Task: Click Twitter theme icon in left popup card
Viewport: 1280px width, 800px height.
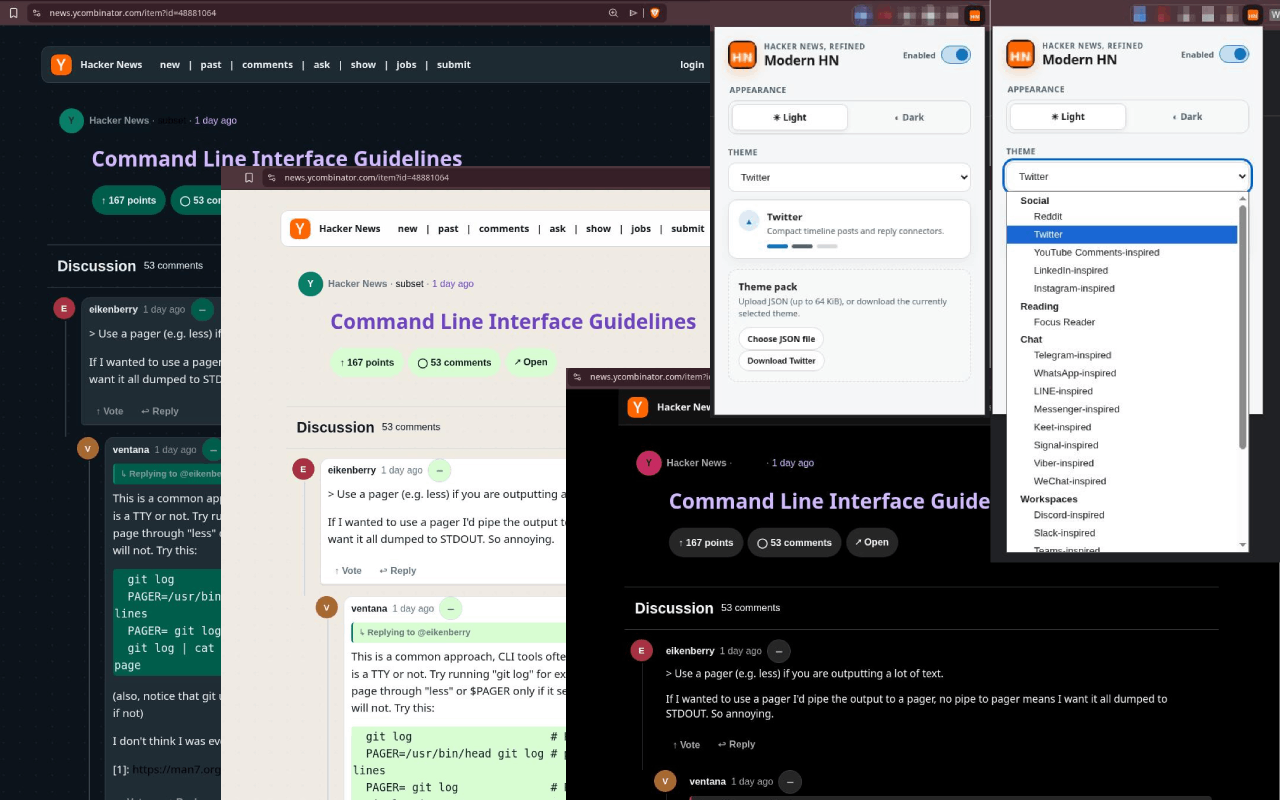Action: click(749, 221)
